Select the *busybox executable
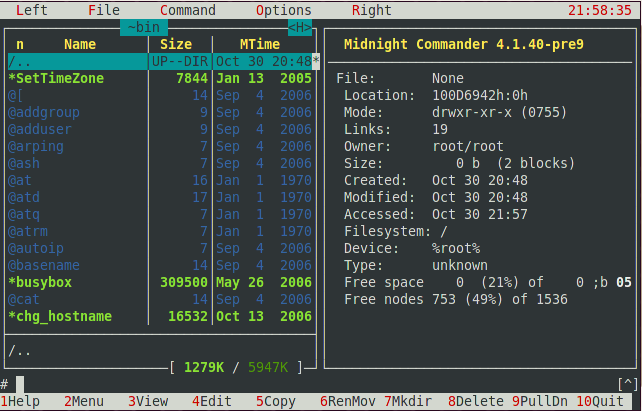 pos(162,282)
